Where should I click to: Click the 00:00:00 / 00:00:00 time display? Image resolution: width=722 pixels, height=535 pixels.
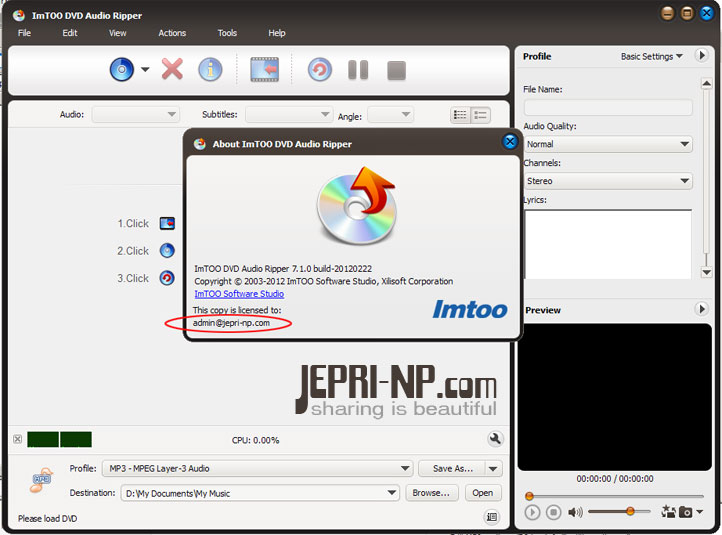click(615, 479)
